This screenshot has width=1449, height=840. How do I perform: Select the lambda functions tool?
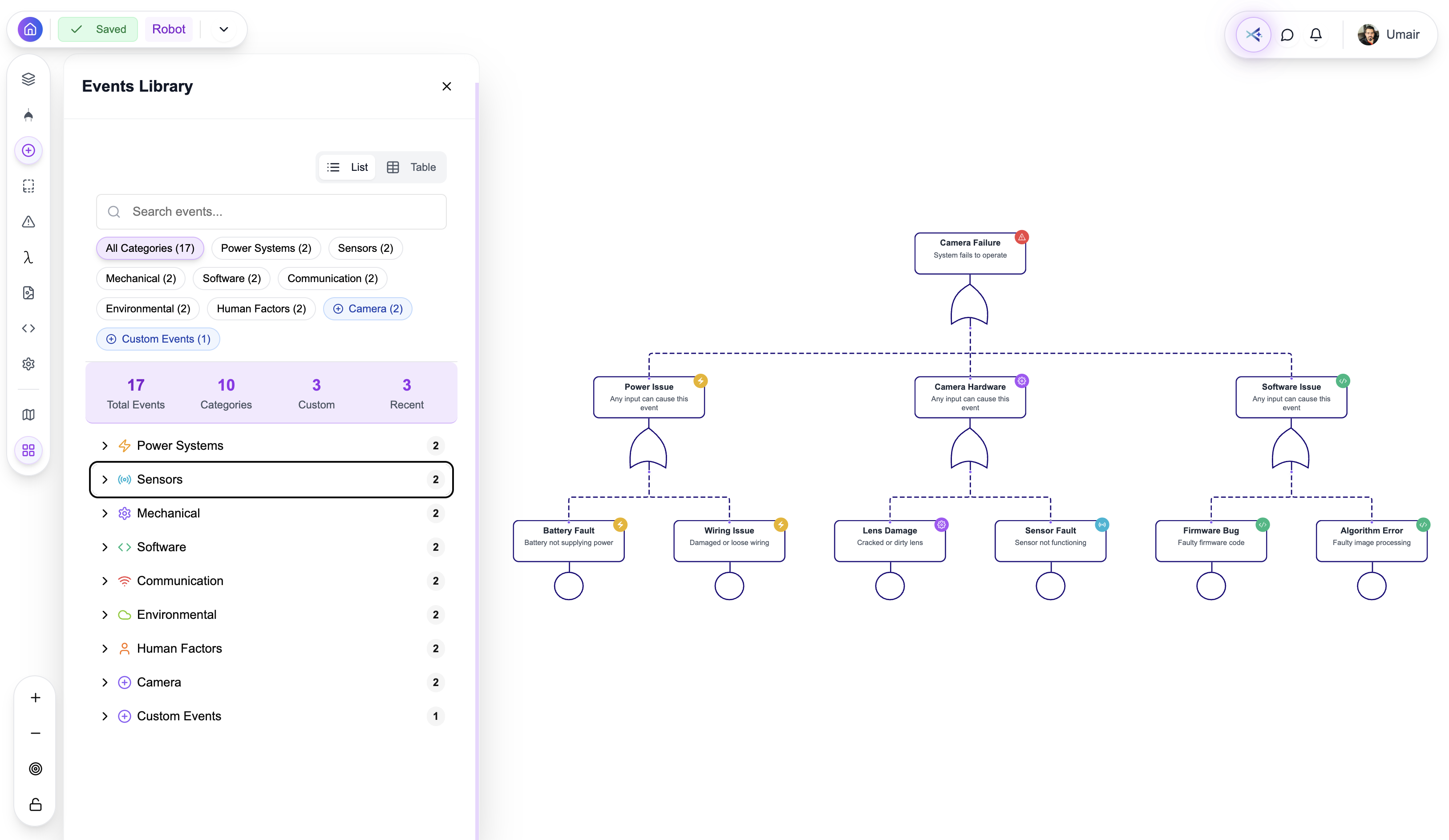pos(28,257)
